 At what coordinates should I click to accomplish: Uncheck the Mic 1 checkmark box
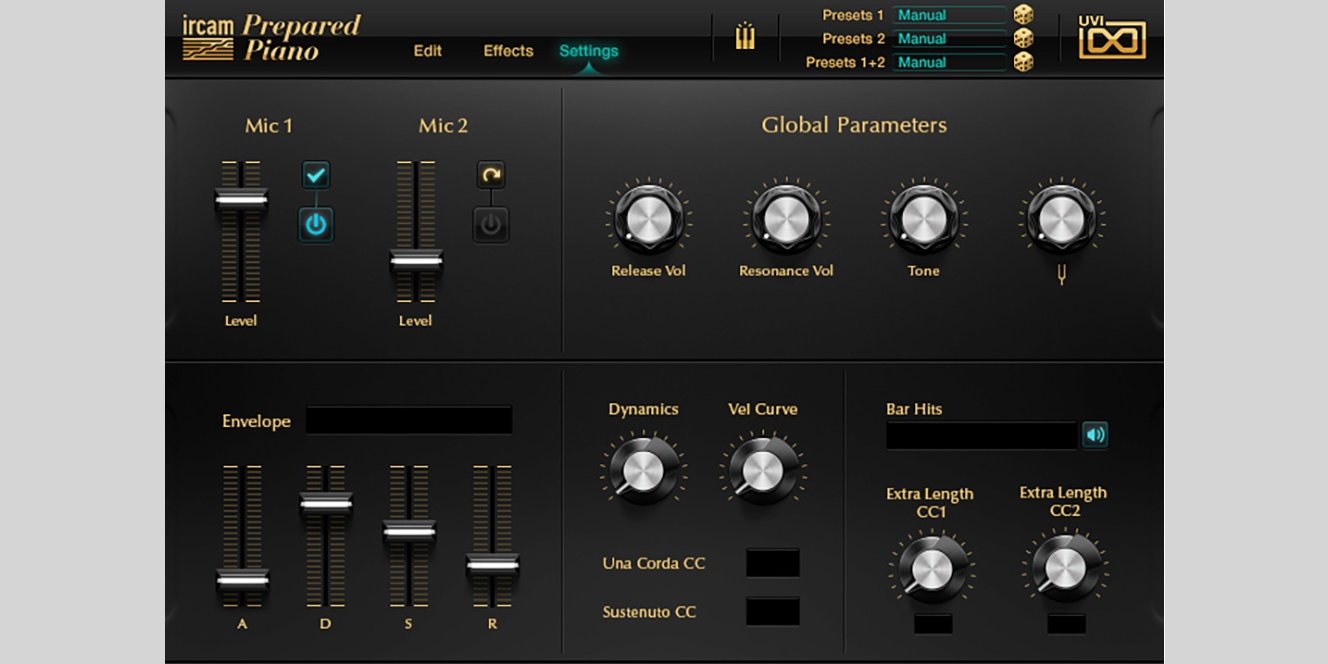click(316, 175)
